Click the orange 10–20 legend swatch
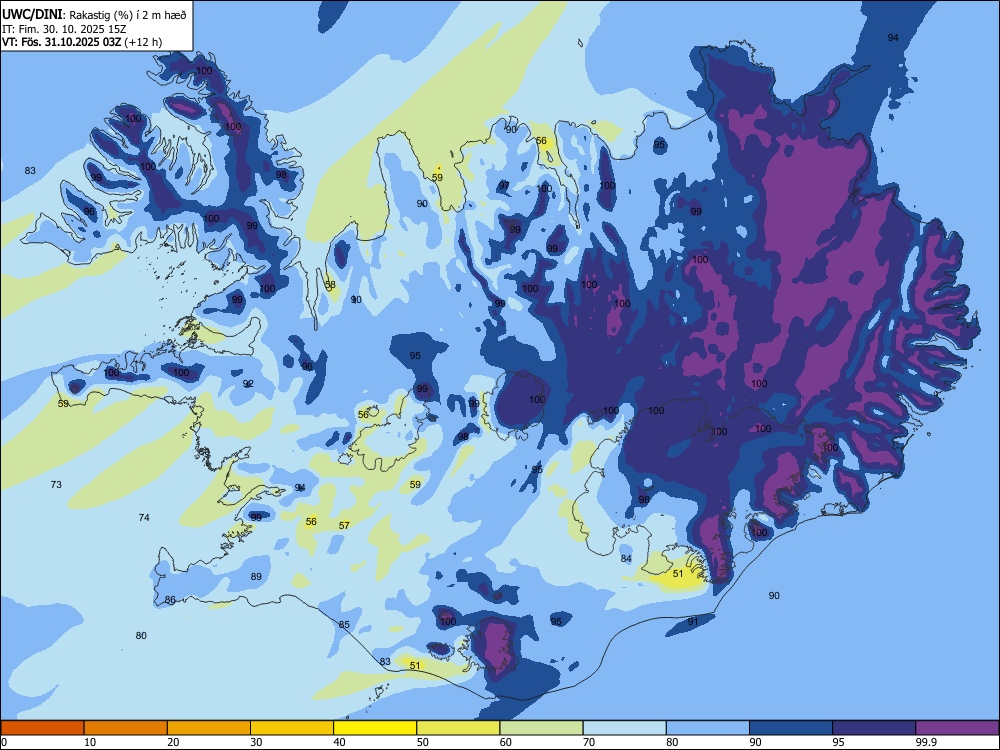The height and width of the screenshot is (750, 1000). pos(126,728)
